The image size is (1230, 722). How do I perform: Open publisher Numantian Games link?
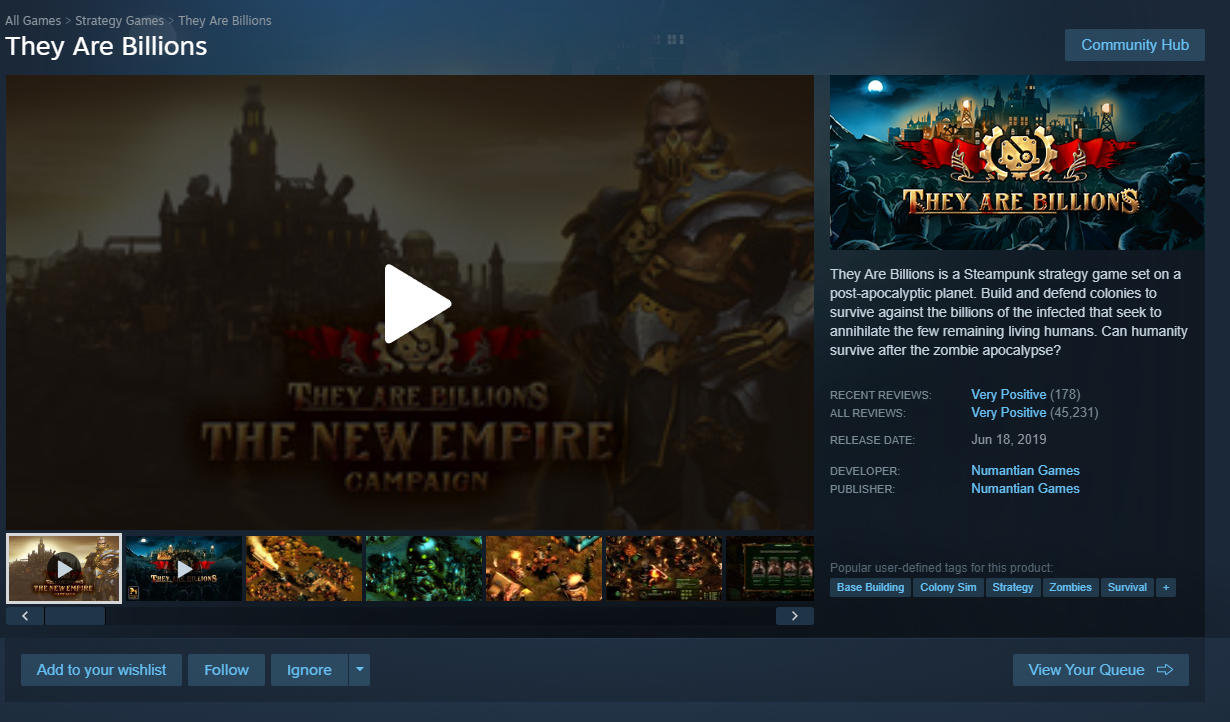click(x=1025, y=488)
